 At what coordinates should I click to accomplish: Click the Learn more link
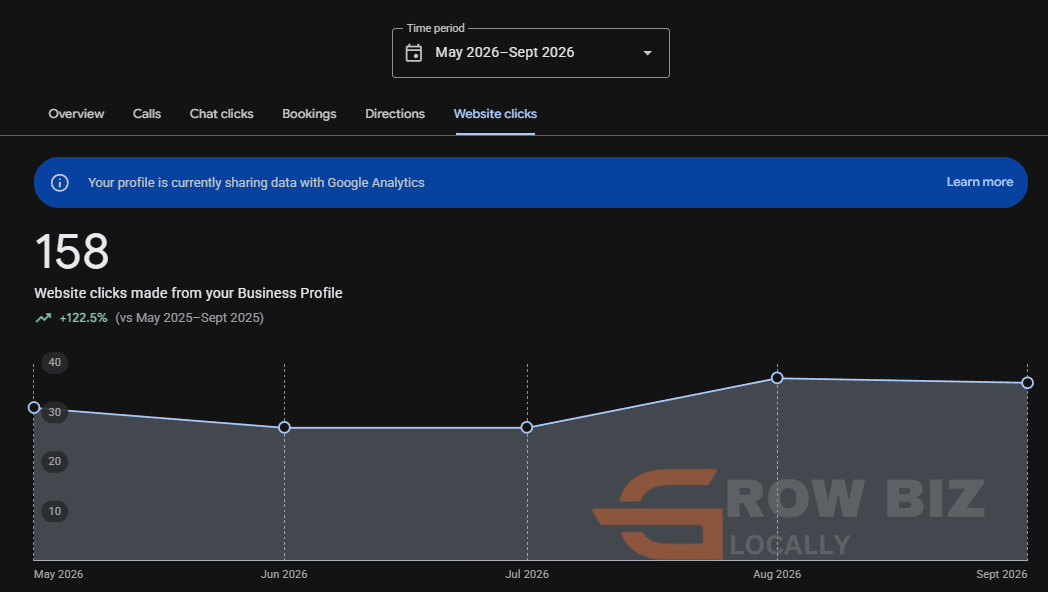pos(979,182)
